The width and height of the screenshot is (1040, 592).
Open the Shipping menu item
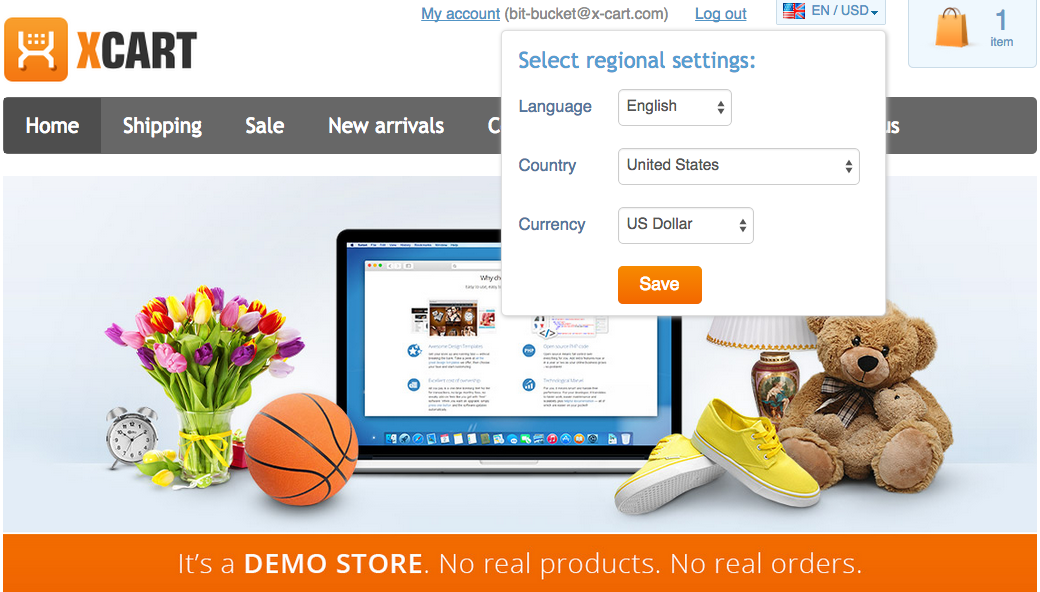(162, 126)
